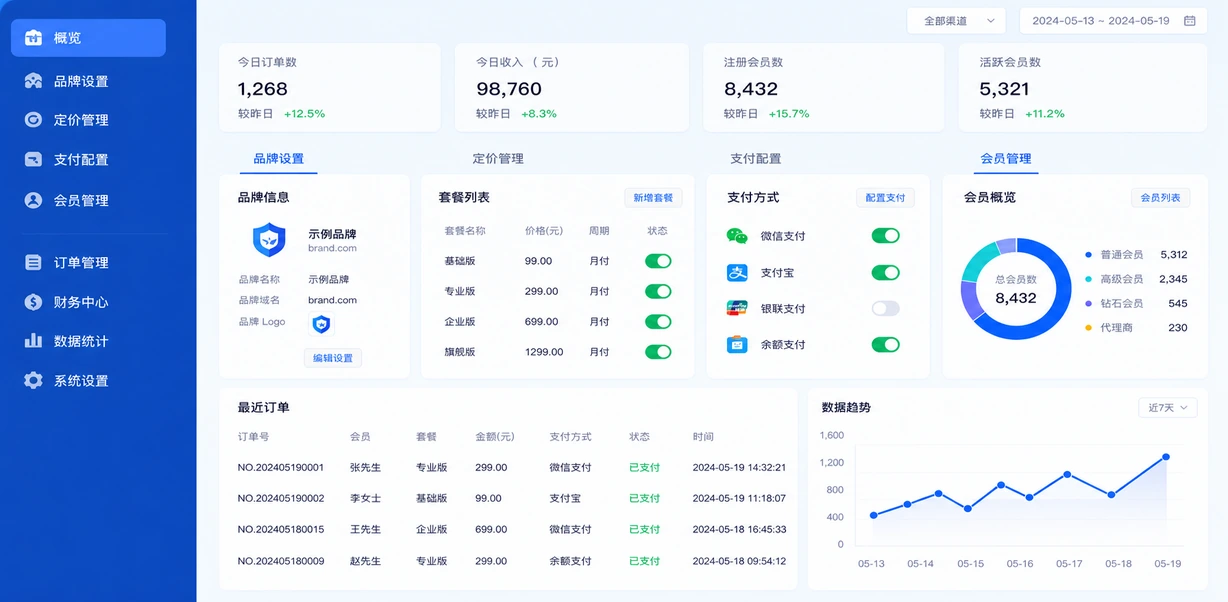This screenshot has height=602, width=1228.
Task: Click the 已支付 status for 张先生's order
Action: click(644, 467)
